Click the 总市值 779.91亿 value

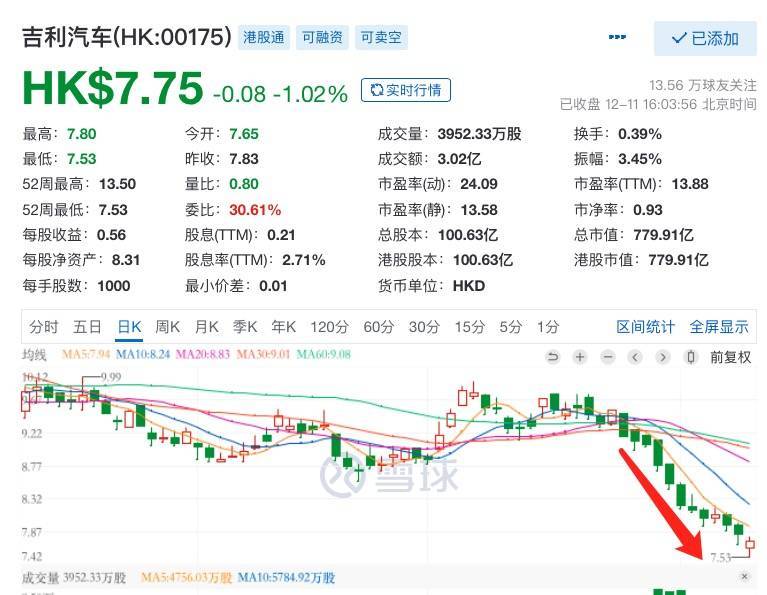[x=663, y=235]
